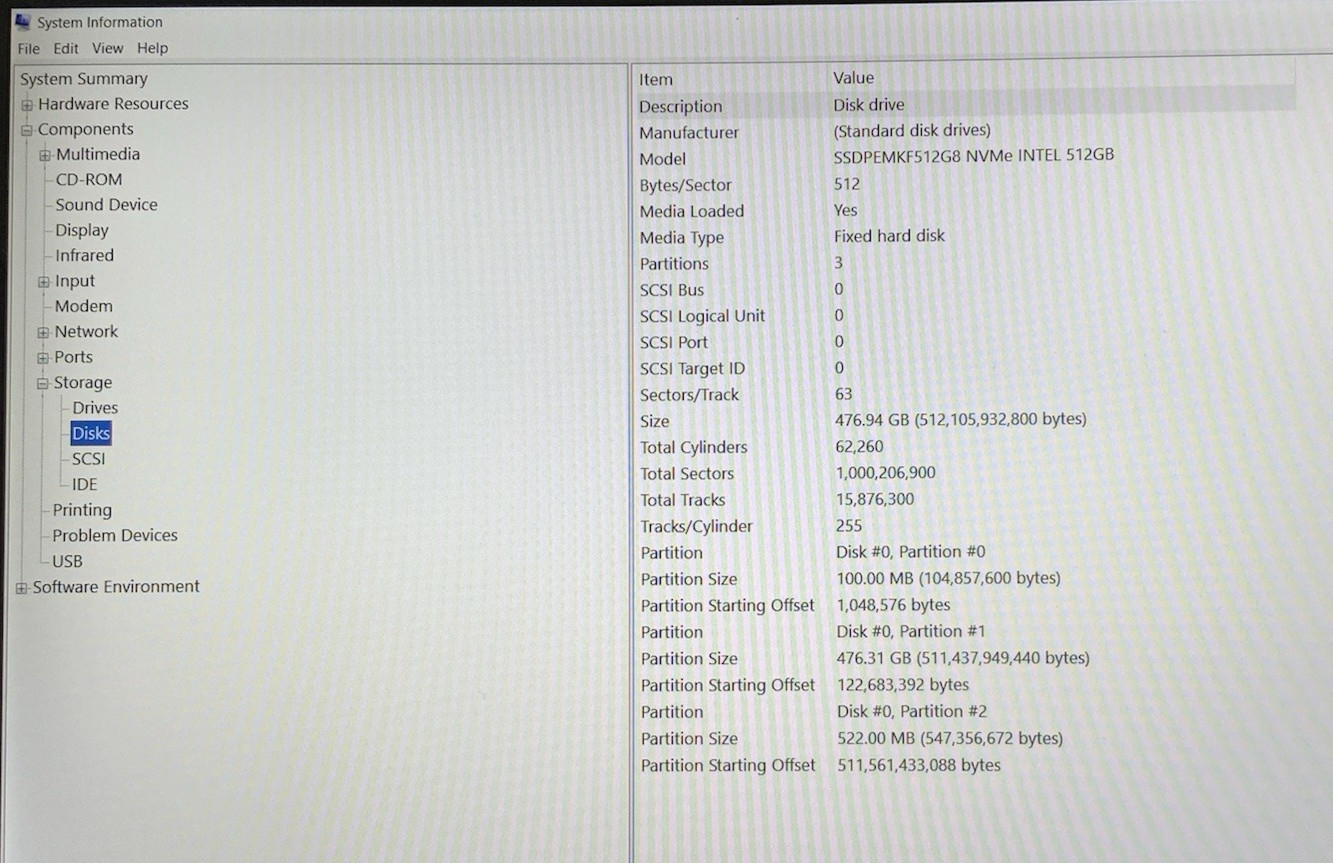The width and height of the screenshot is (1333, 863).
Task: Open the Help menu
Action: 153,48
